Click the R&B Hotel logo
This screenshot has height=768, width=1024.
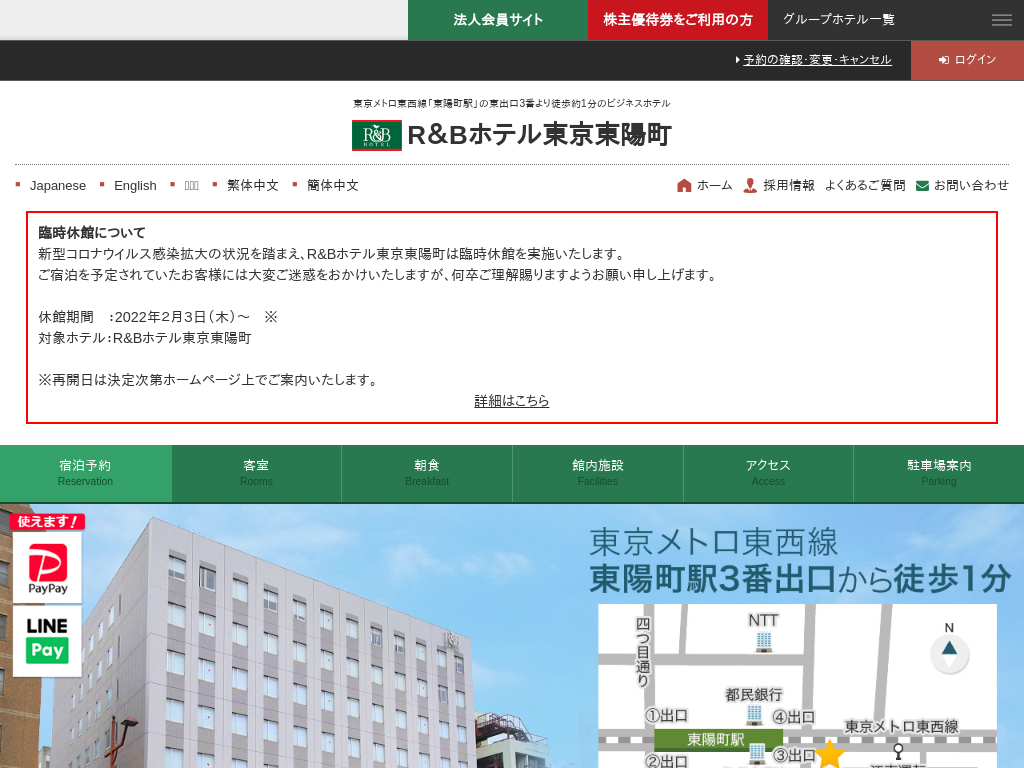click(x=377, y=135)
